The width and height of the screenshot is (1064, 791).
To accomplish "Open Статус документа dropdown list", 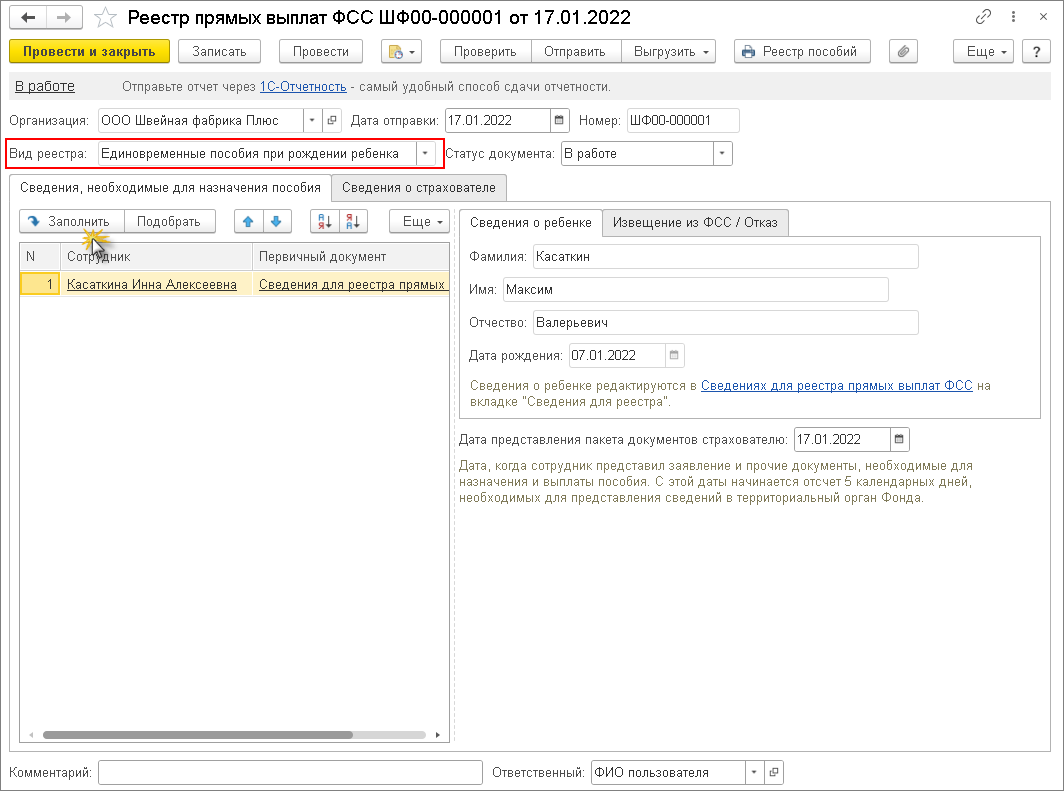I will pyautogui.click(x=722, y=154).
